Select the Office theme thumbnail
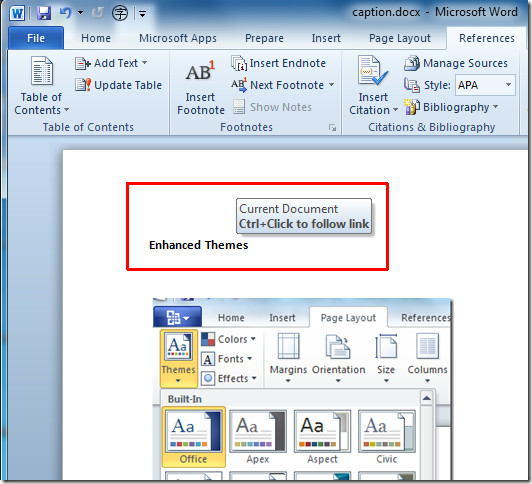 click(193, 437)
